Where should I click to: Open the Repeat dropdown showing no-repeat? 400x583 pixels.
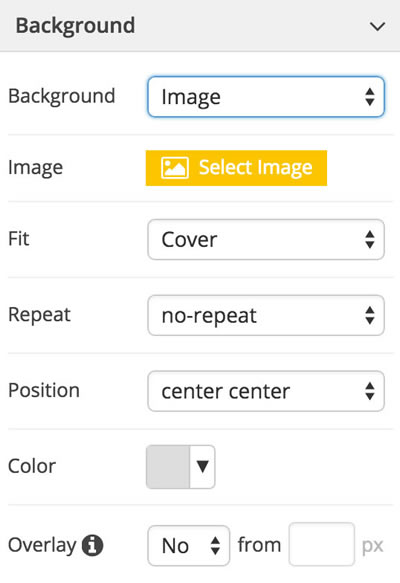tap(266, 315)
